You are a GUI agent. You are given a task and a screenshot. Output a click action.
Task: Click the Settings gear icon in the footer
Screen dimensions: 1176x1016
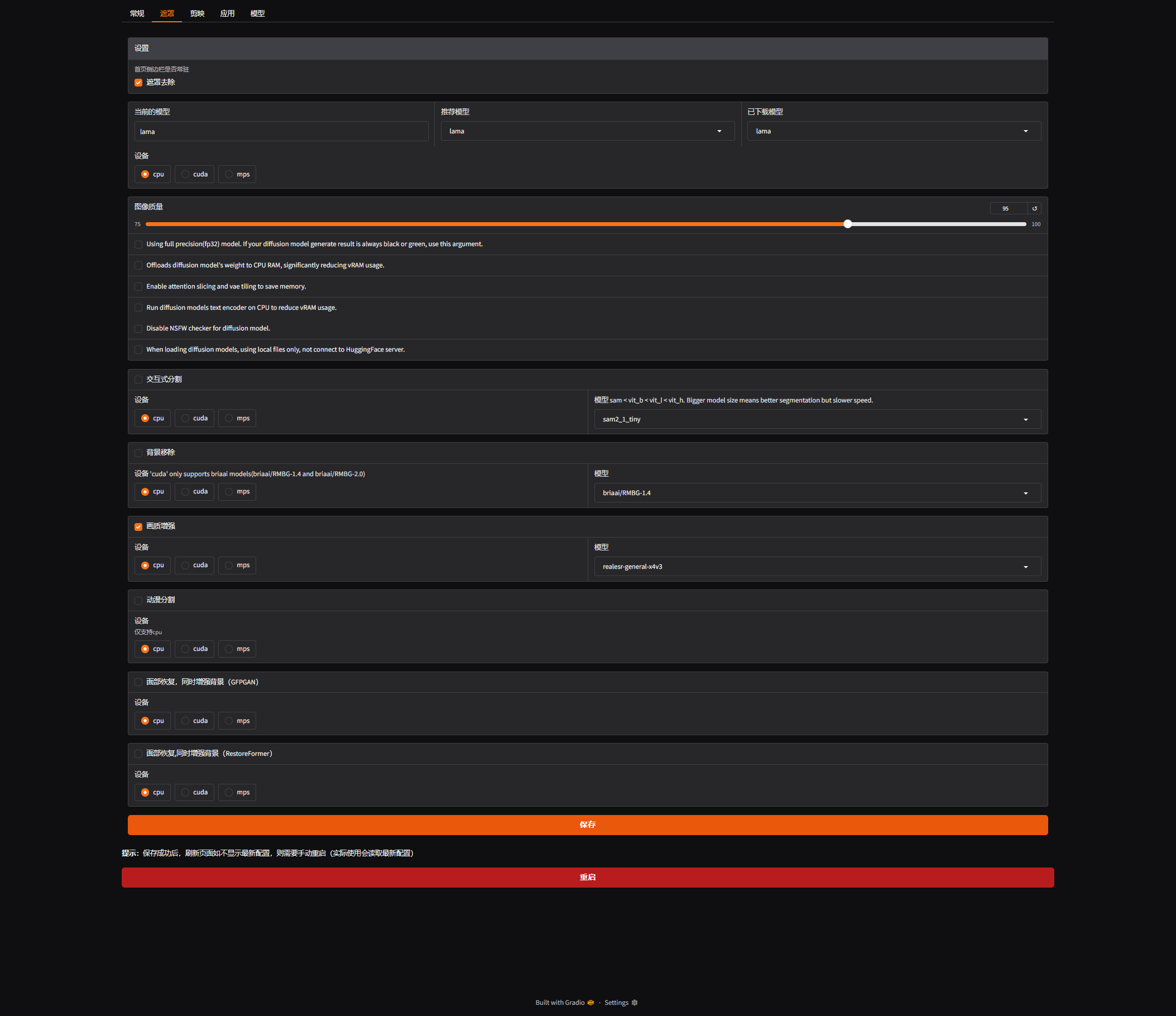click(635, 1003)
